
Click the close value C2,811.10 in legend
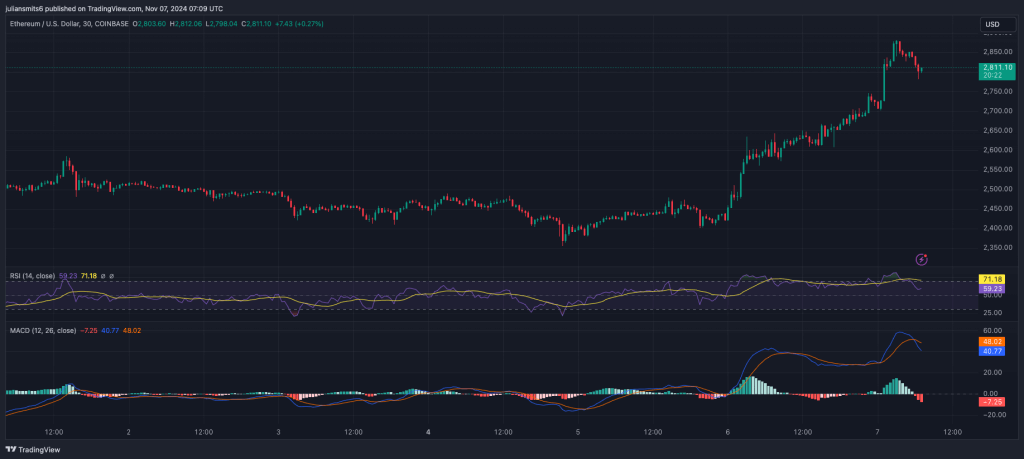pyautogui.click(x=257, y=24)
